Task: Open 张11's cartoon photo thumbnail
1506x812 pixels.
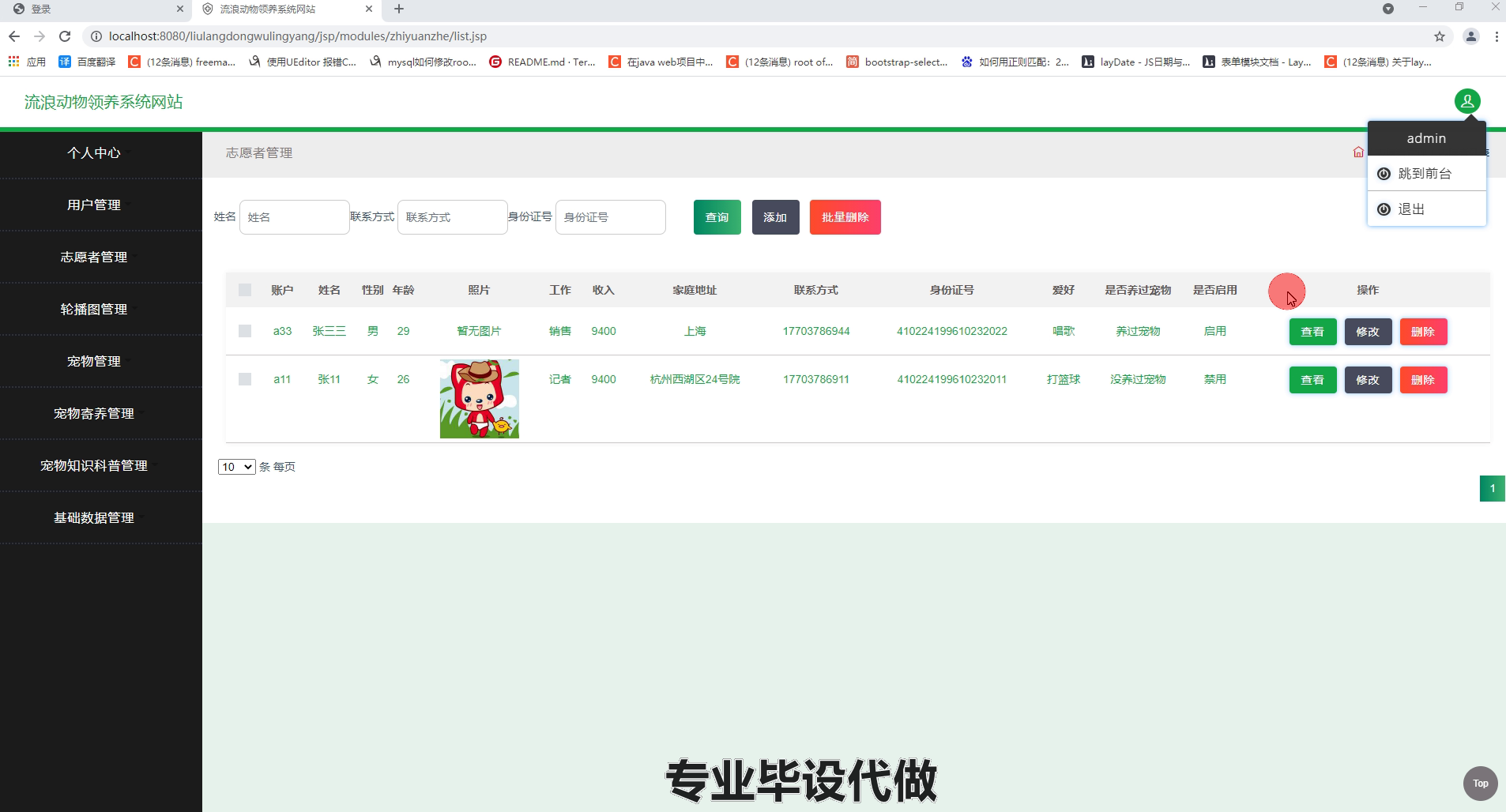Action: 480,399
